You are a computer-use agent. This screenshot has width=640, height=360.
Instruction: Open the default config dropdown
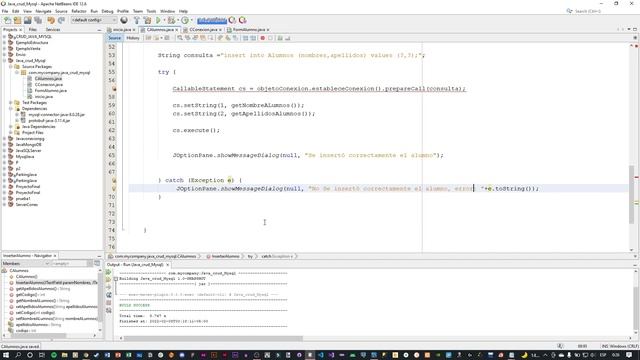(94, 20)
